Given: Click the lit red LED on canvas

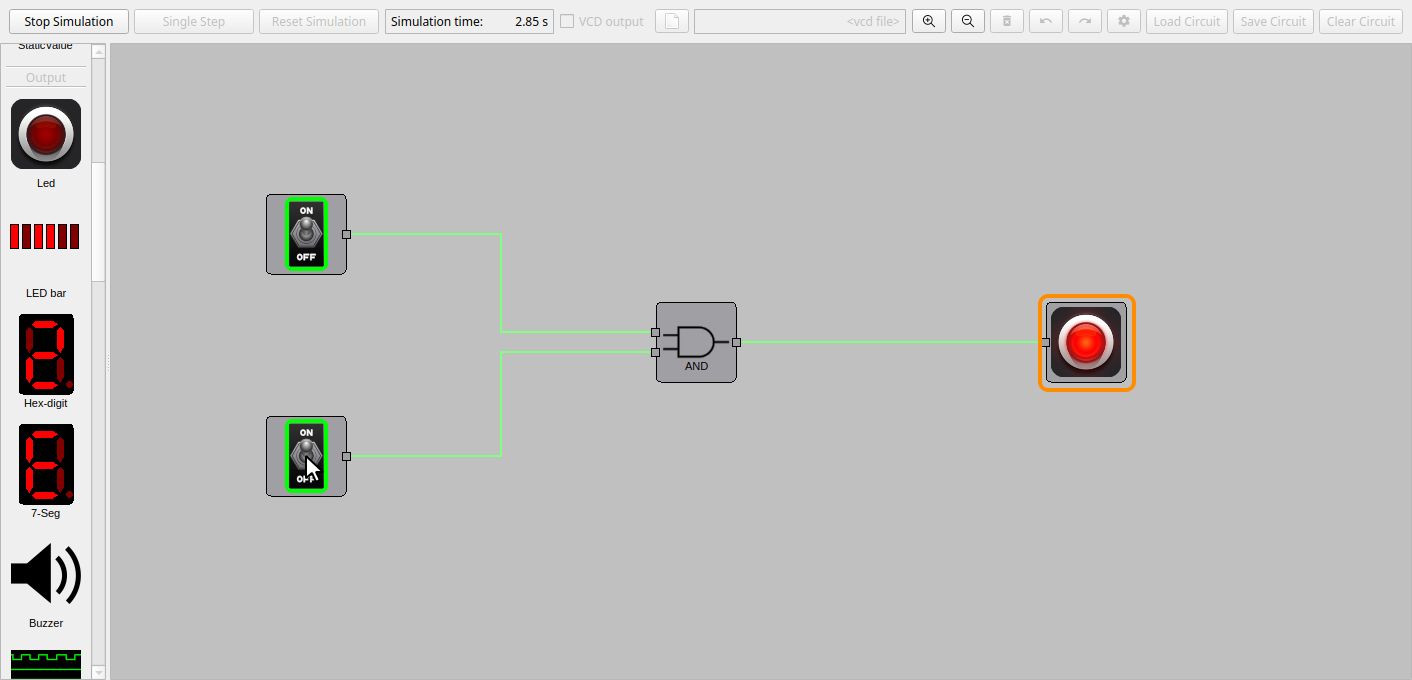Looking at the screenshot, I should [1086, 343].
